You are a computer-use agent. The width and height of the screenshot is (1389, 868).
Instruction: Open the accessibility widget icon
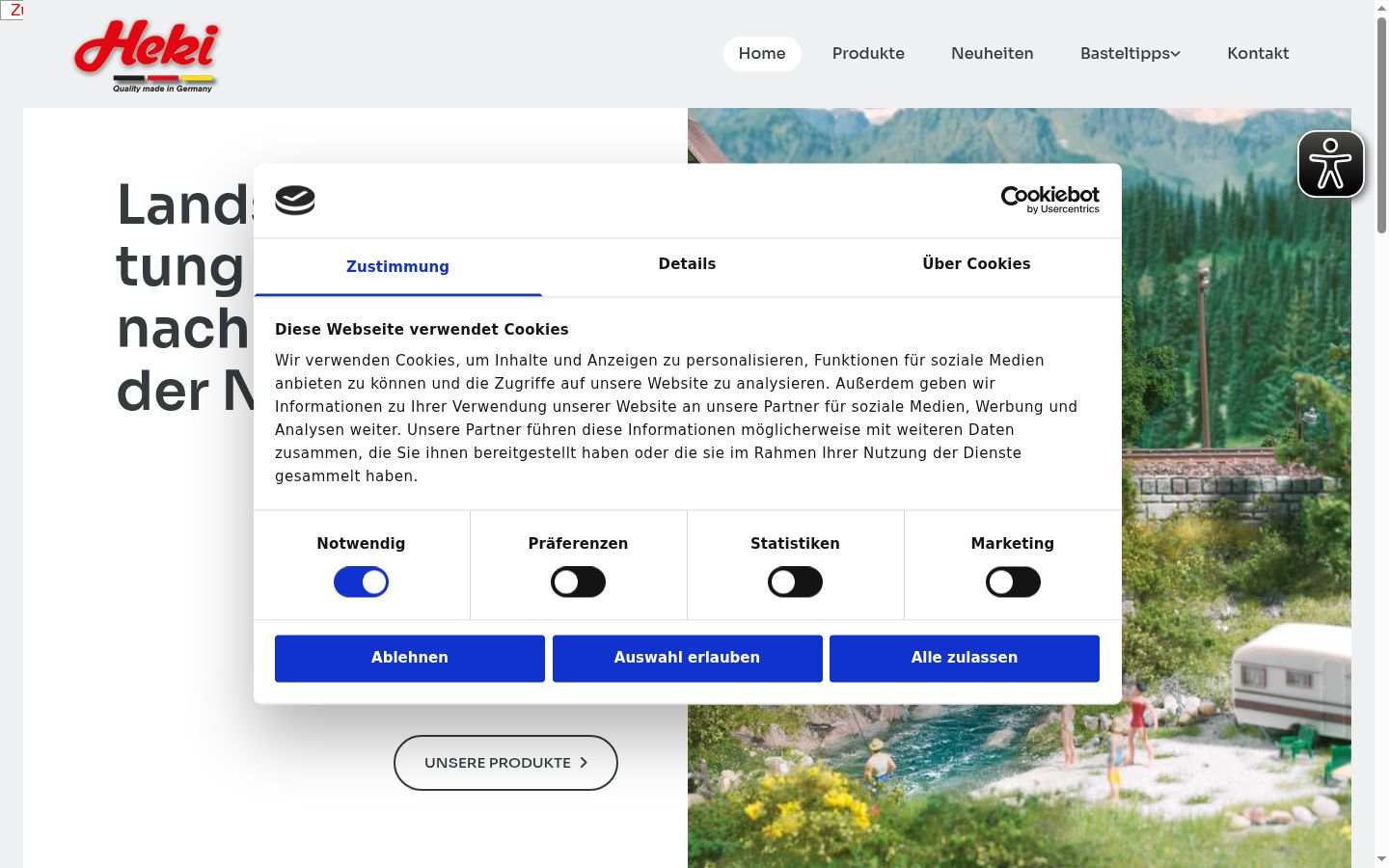point(1330,164)
